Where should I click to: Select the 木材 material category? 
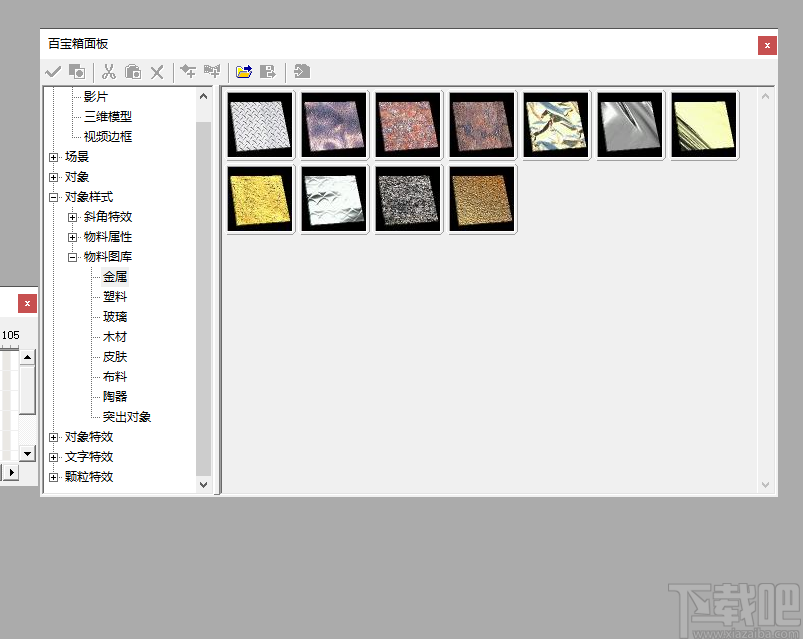(113, 336)
